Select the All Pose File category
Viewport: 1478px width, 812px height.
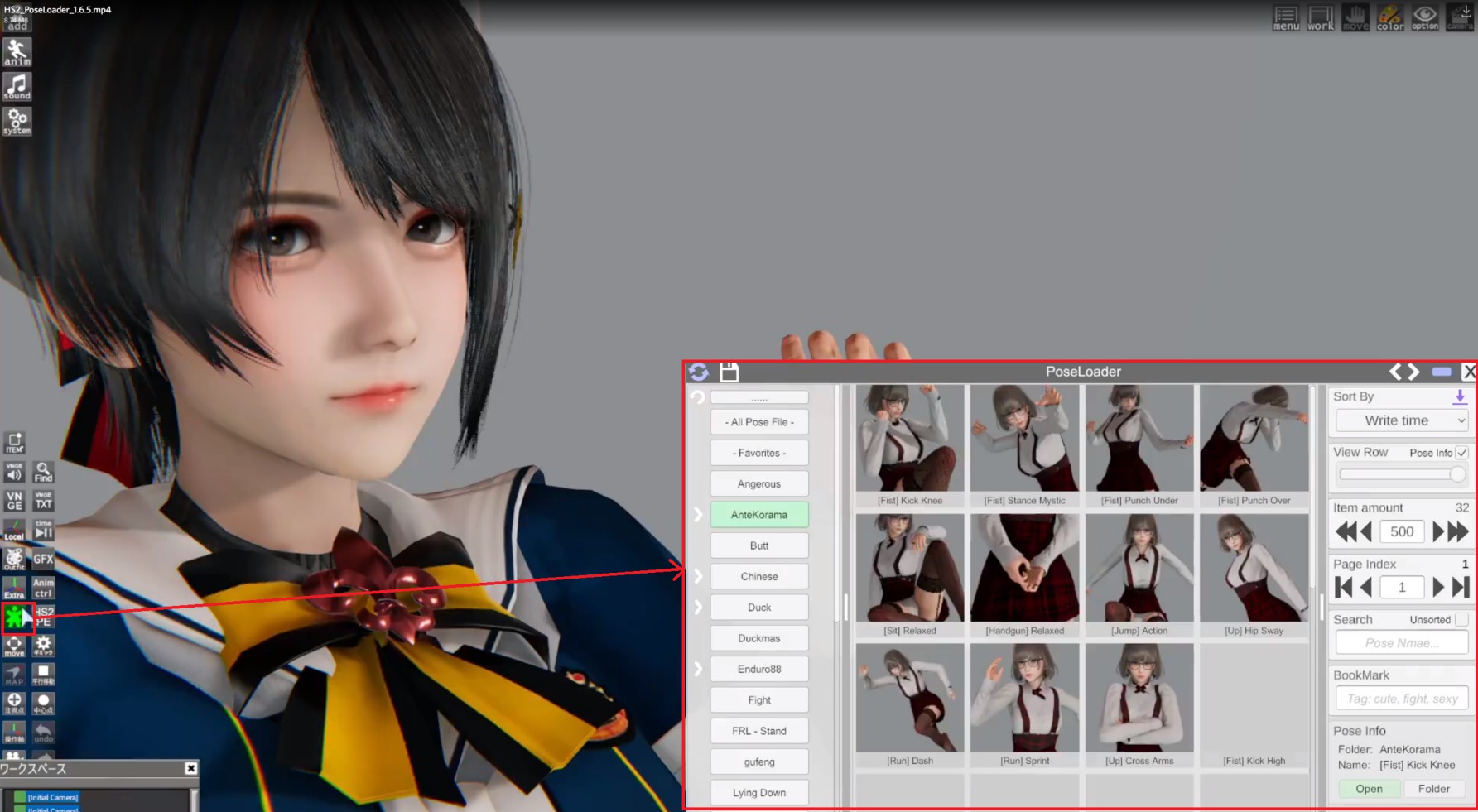pos(759,422)
